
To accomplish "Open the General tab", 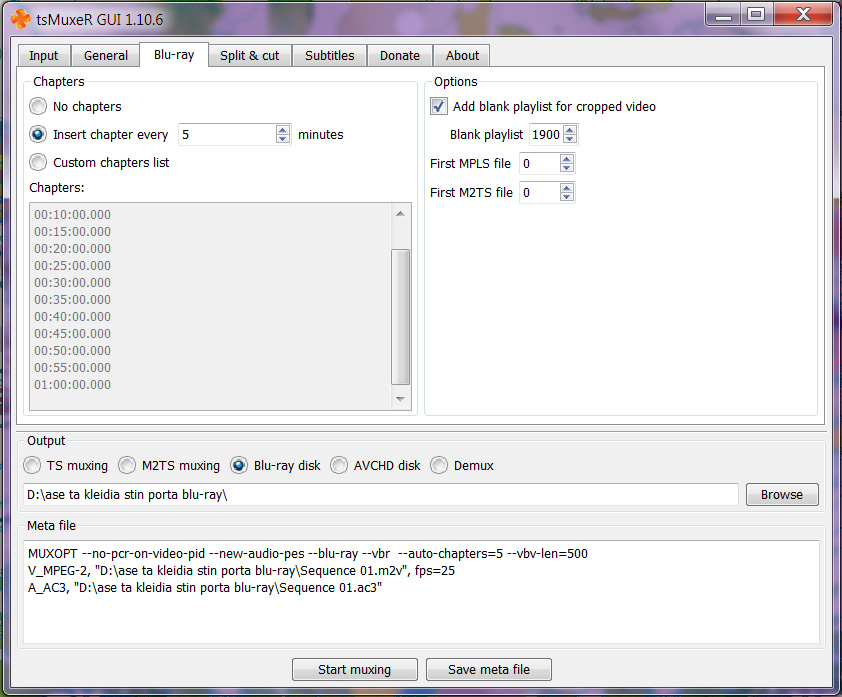I will pyautogui.click(x=106, y=56).
